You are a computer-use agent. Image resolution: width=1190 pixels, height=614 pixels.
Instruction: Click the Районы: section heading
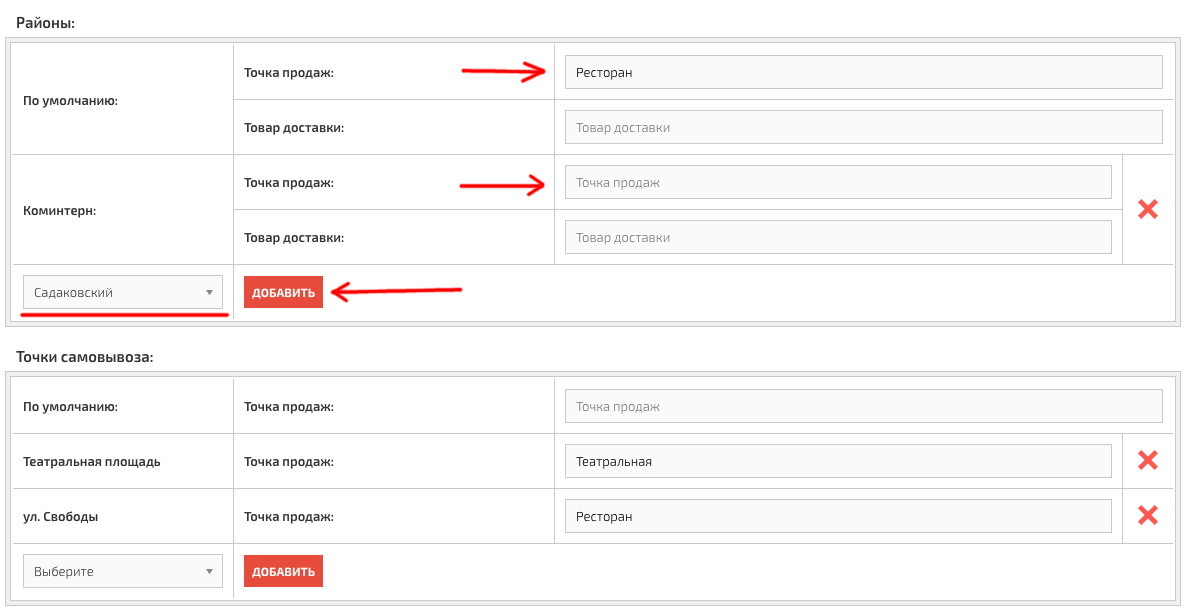(46, 22)
